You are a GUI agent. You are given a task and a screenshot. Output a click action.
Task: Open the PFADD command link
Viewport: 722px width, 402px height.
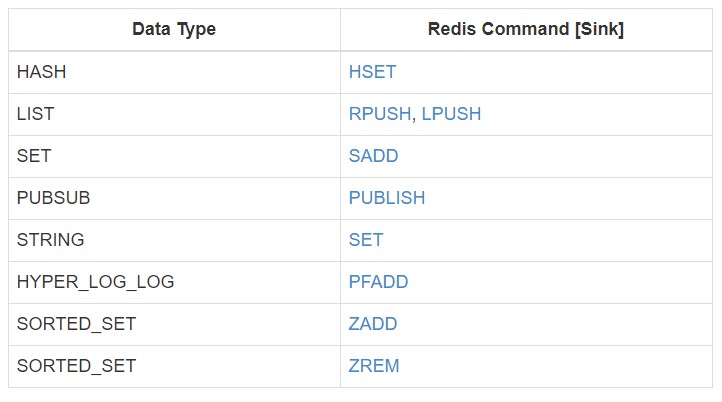(378, 282)
